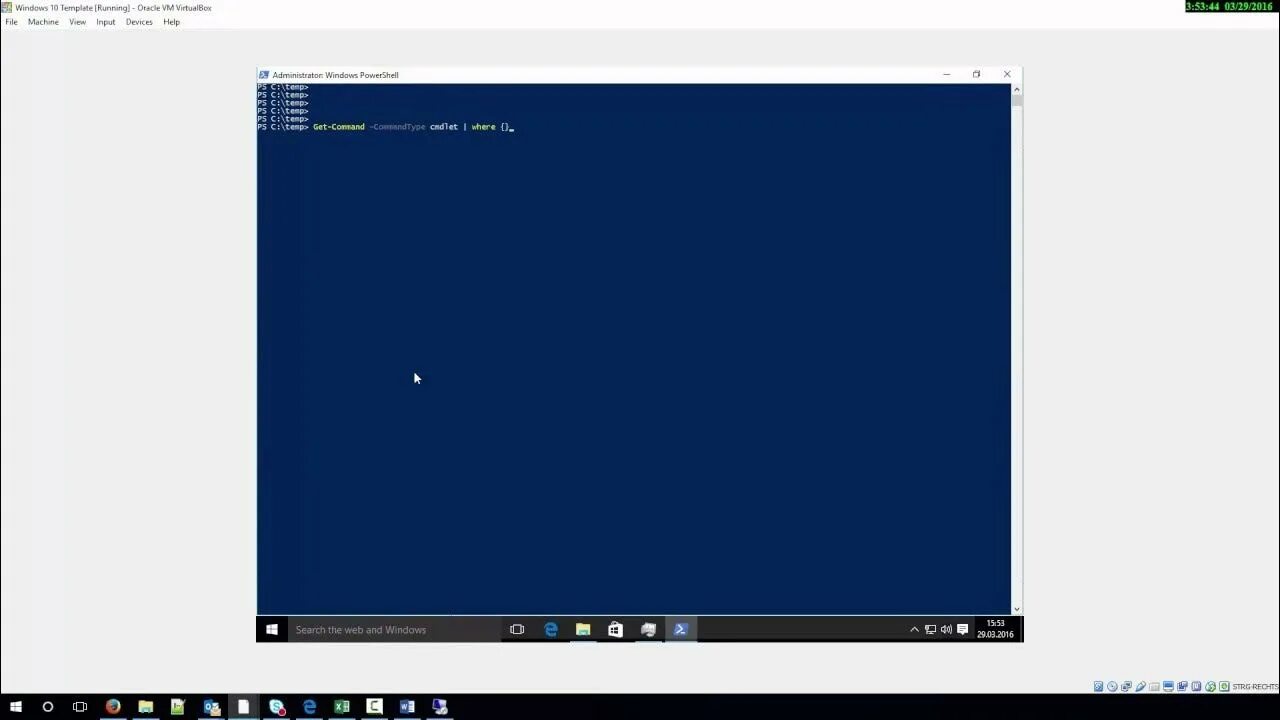Click the VirtualBox hard disk status icon

click(1098, 686)
